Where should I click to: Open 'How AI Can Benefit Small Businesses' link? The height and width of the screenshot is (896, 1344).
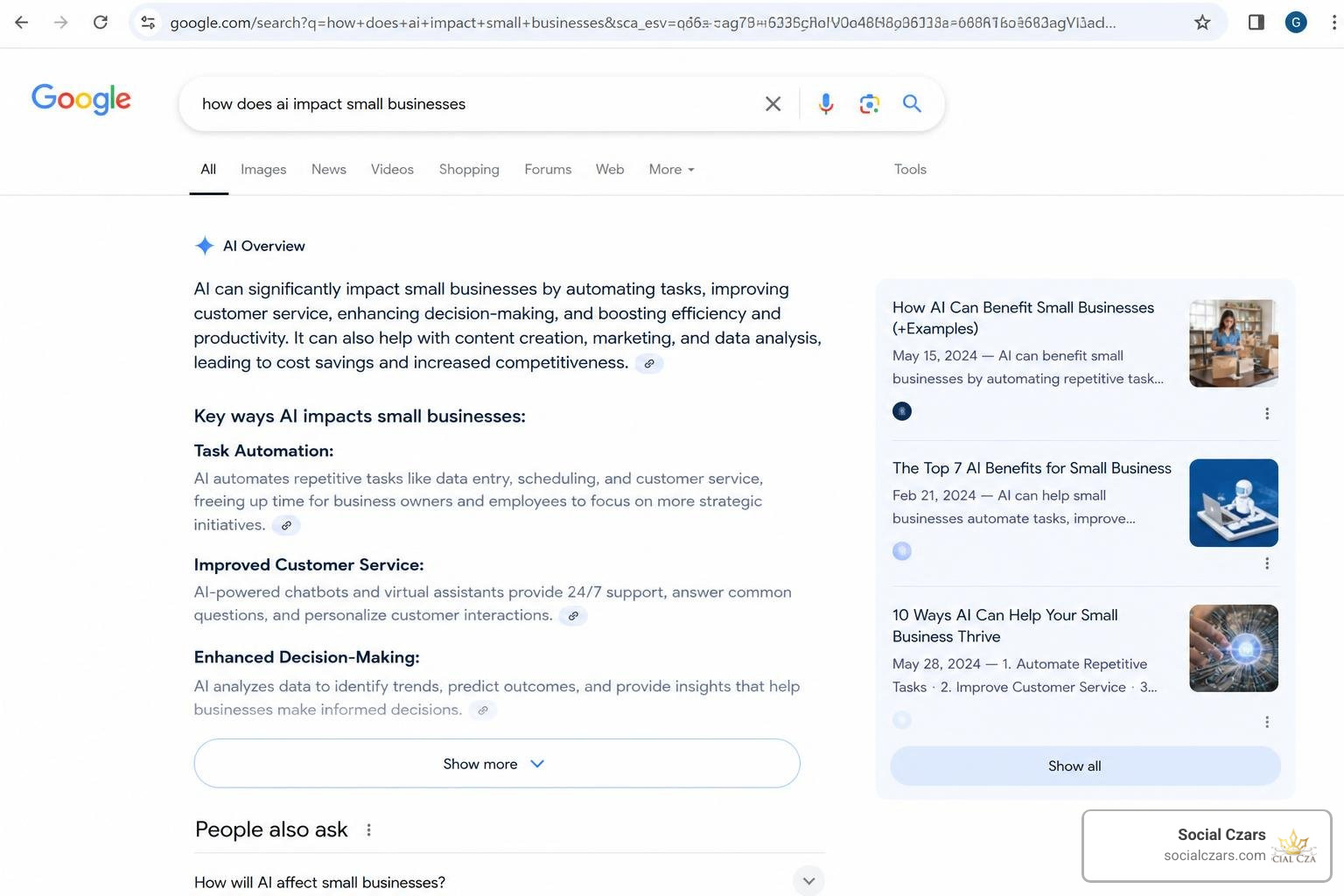(1023, 318)
